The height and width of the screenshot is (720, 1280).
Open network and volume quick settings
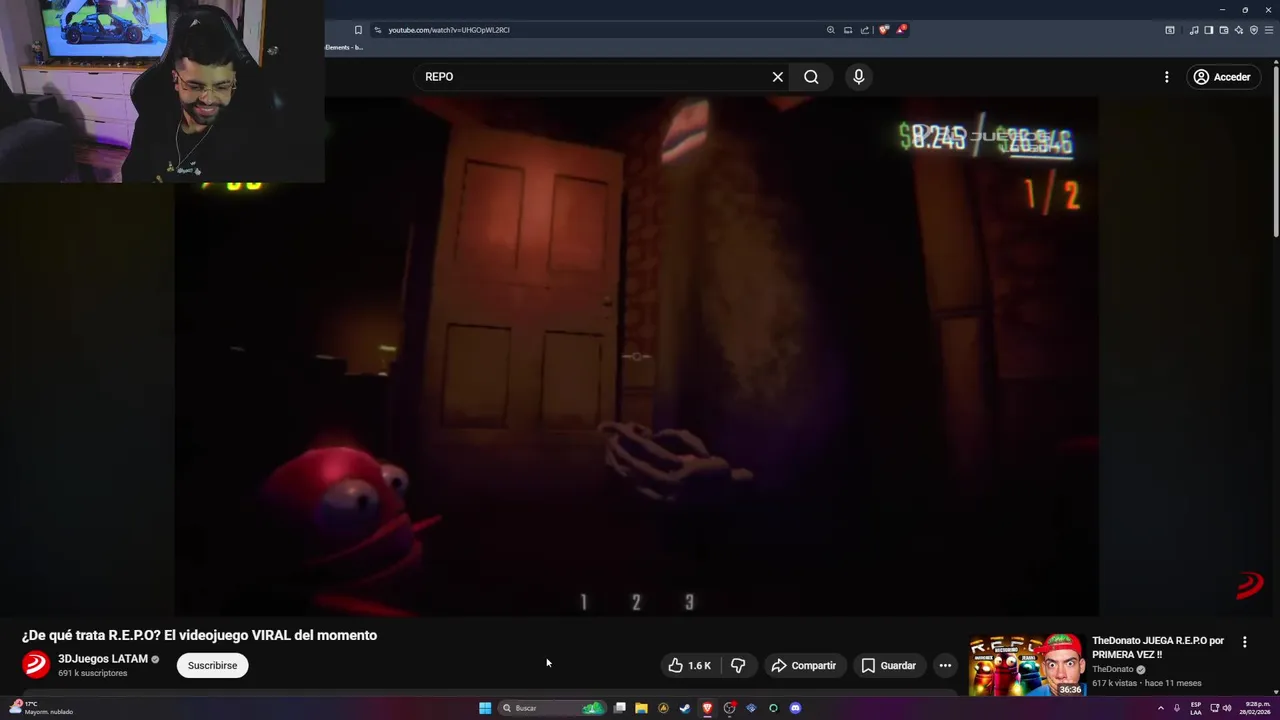[1221, 708]
